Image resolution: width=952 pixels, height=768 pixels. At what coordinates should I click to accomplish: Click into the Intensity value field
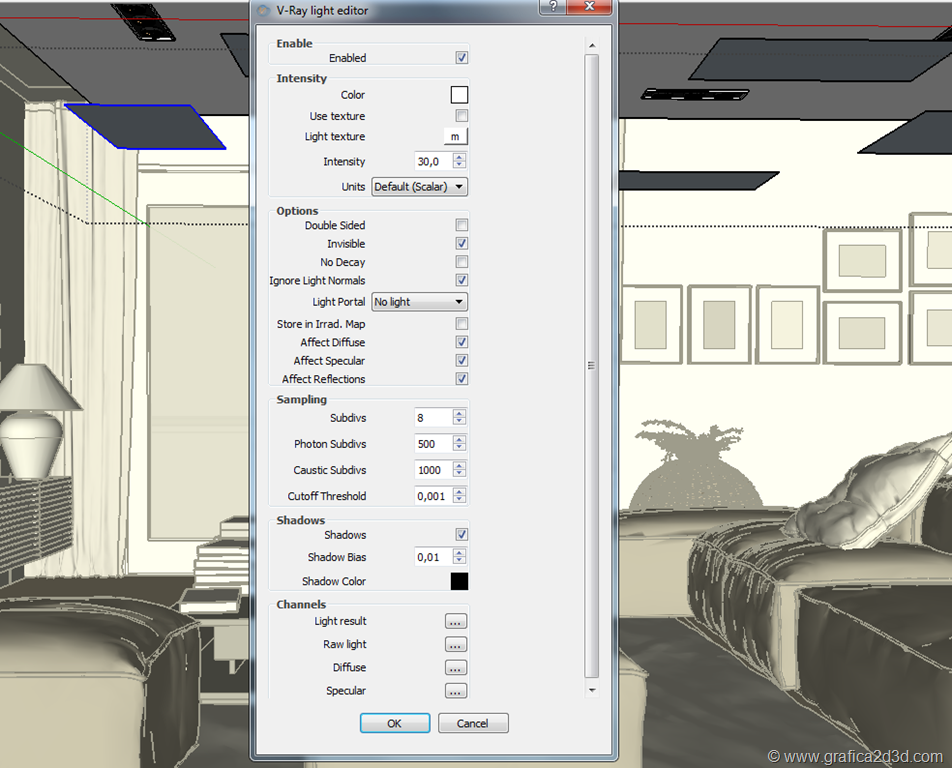pos(432,162)
